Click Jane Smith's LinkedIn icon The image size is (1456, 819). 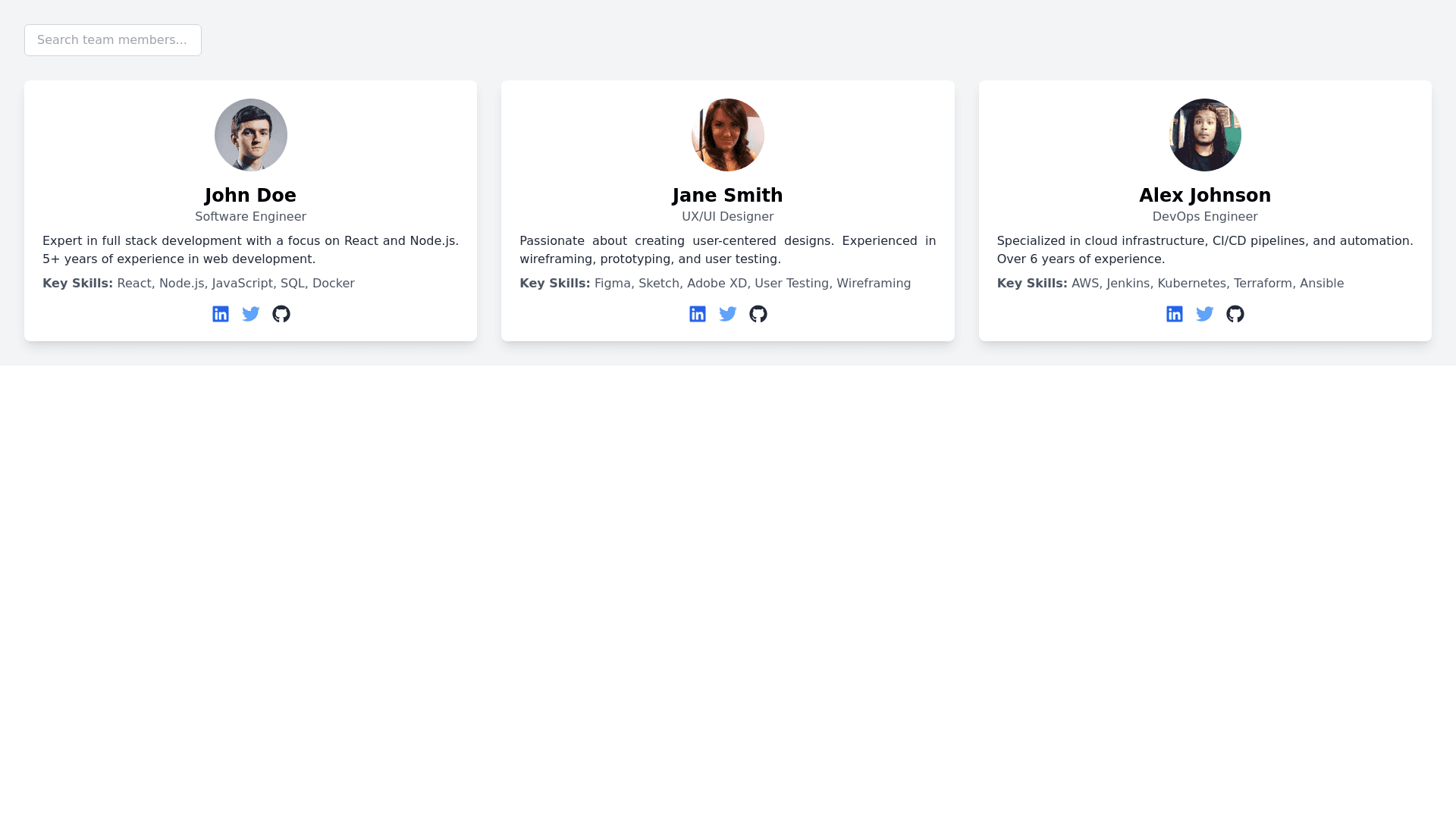(698, 314)
